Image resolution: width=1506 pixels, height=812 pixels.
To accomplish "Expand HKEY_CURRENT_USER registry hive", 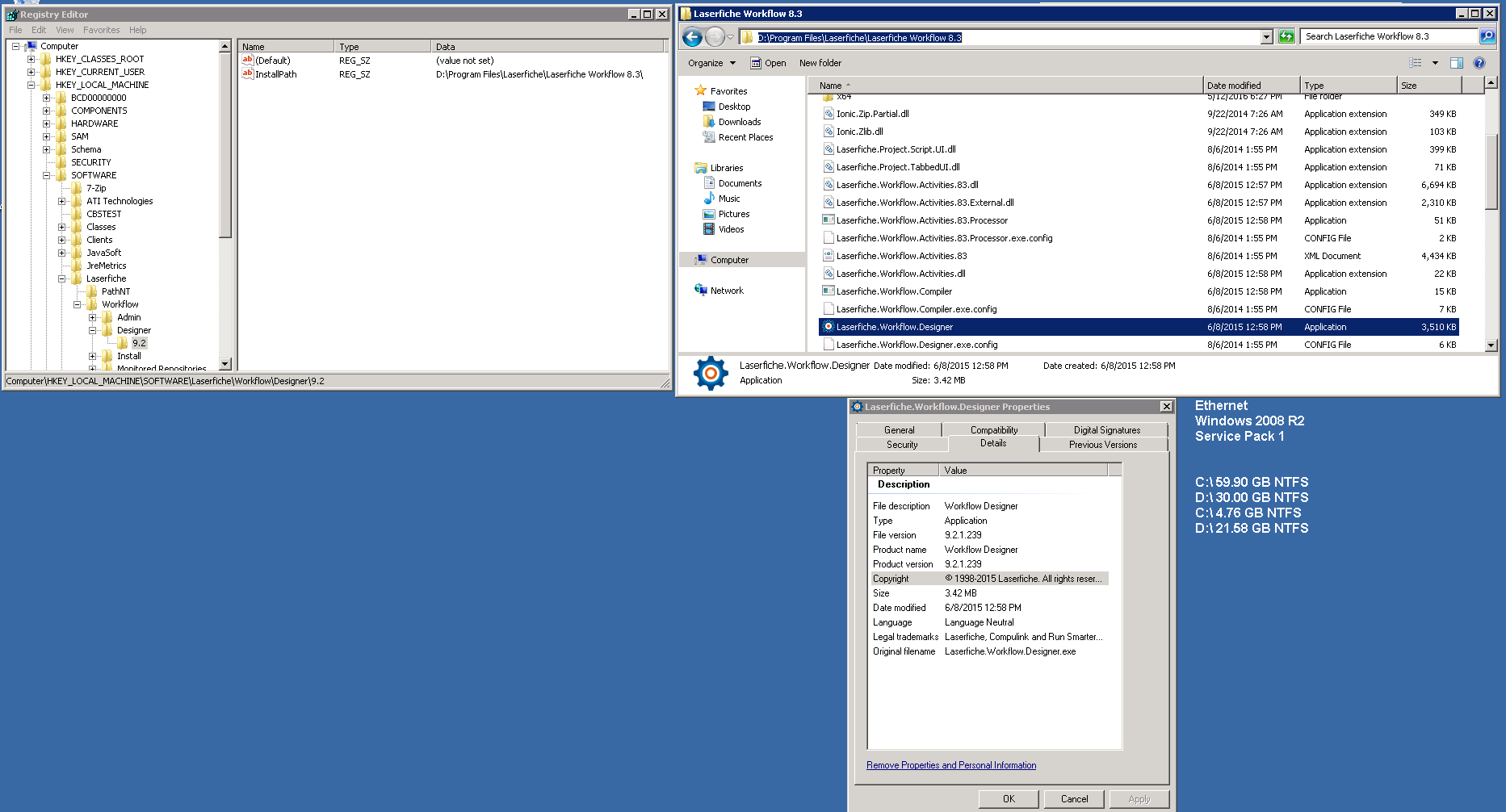I will (31, 72).
